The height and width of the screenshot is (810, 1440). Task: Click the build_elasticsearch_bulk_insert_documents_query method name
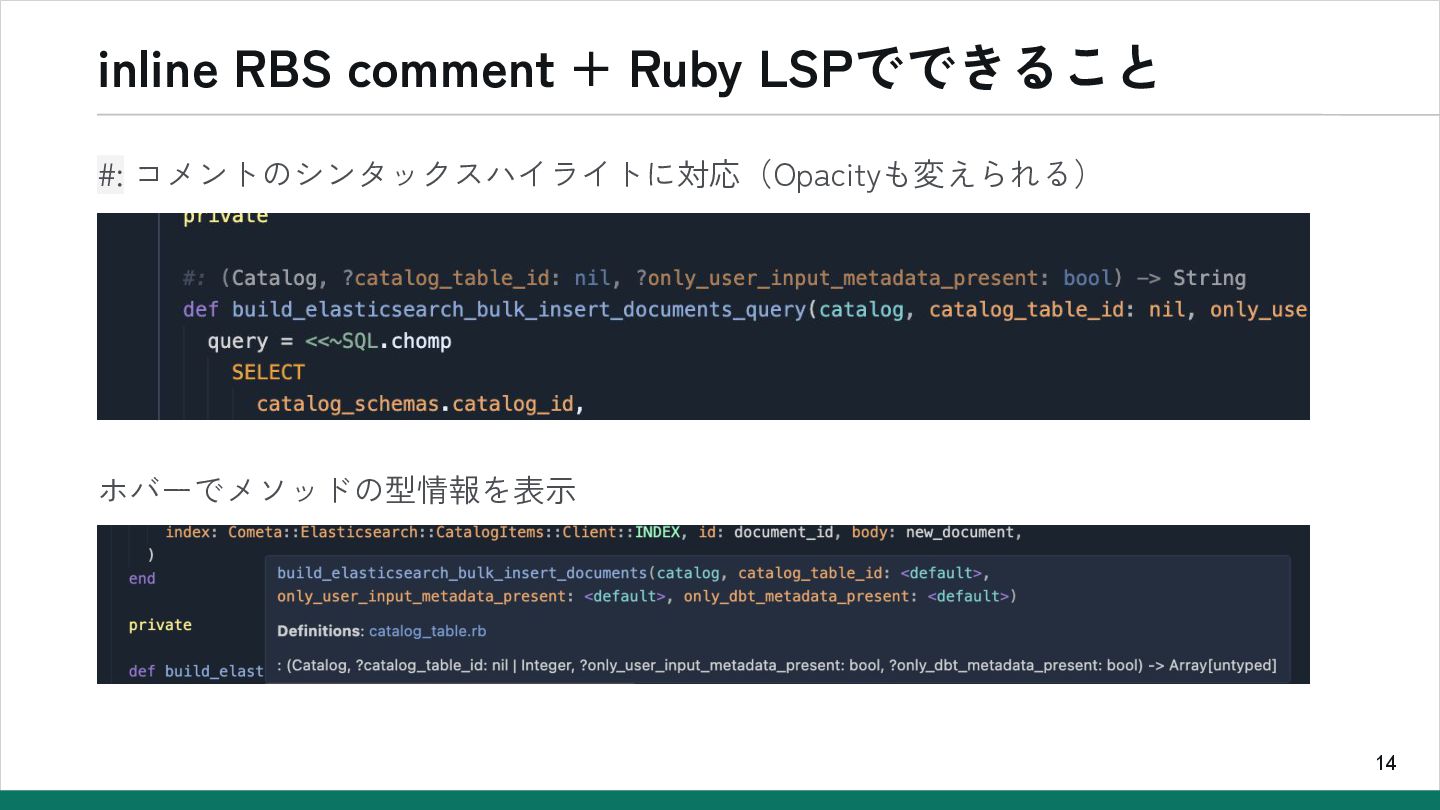518,309
